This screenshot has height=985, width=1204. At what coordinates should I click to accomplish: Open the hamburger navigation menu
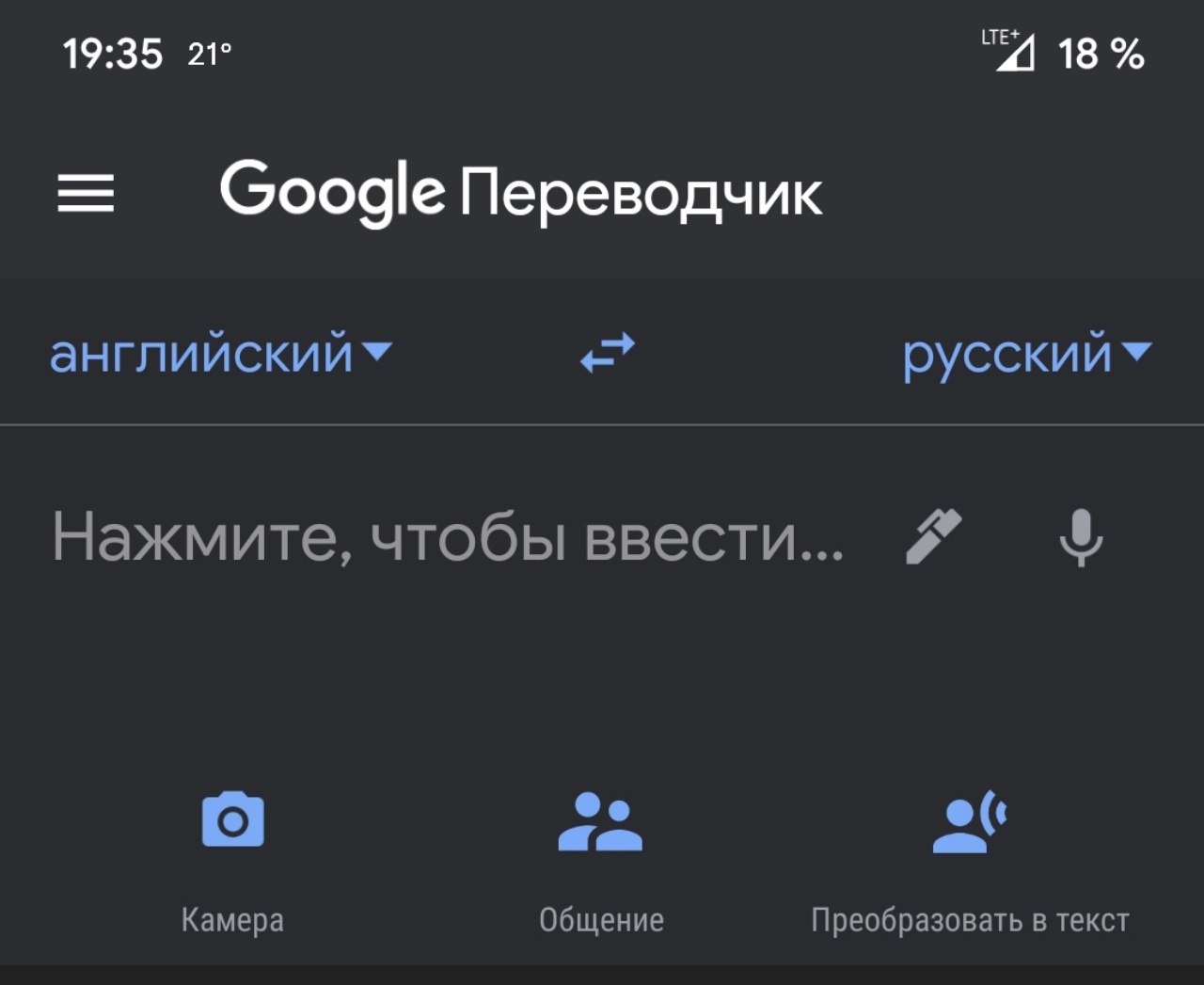86,193
